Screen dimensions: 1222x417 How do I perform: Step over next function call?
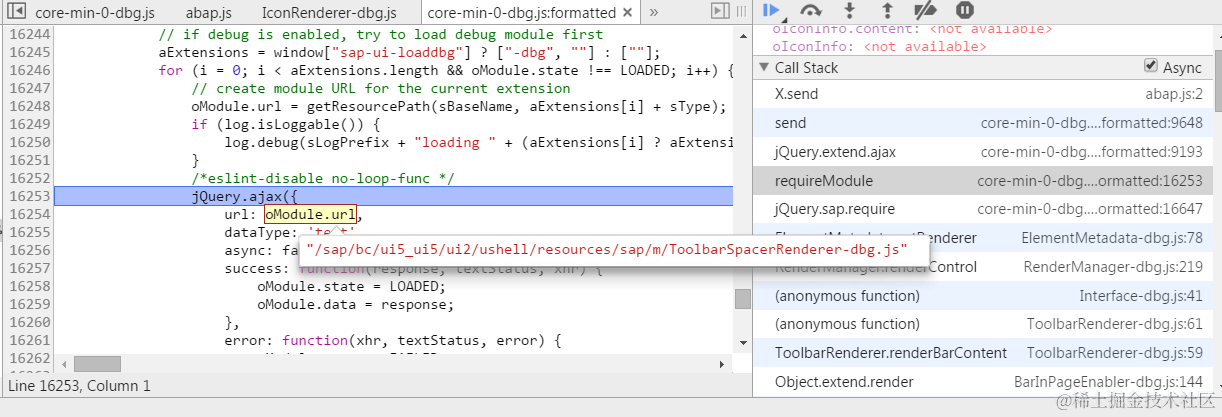click(x=811, y=10)
